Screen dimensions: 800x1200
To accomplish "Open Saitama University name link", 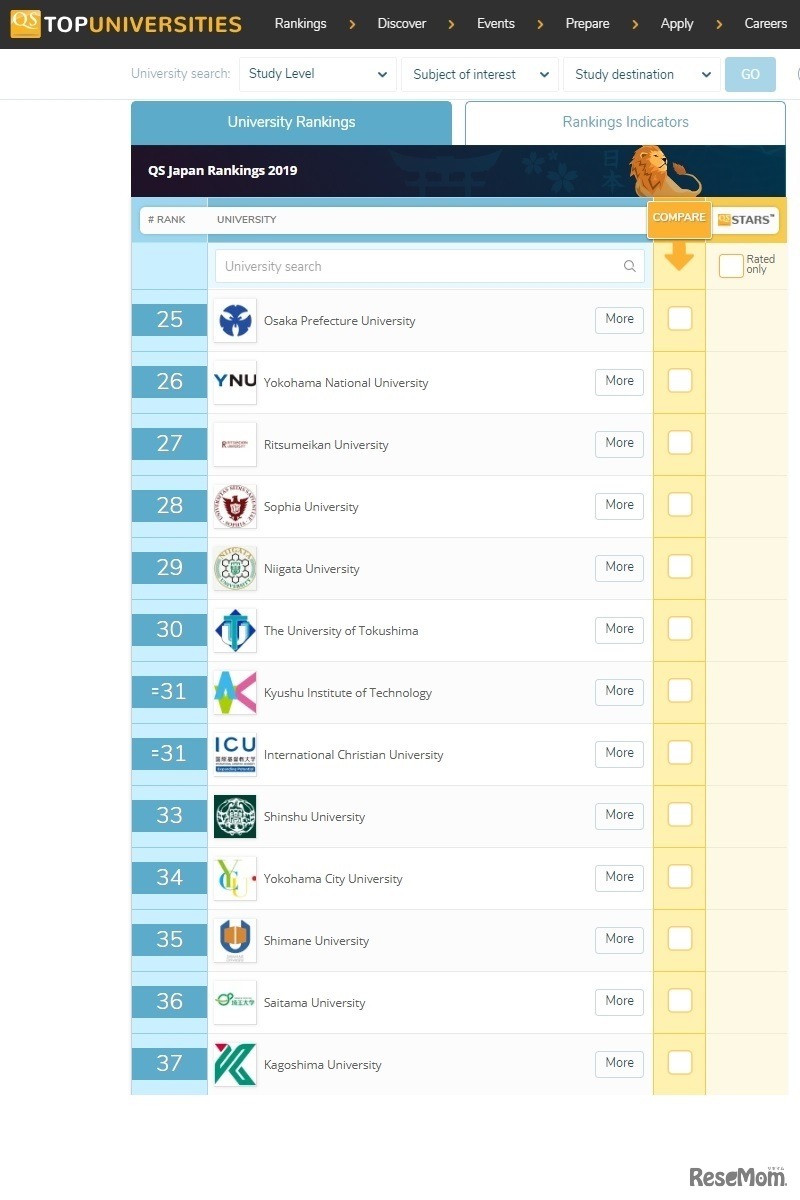I will pos(314,1003).
